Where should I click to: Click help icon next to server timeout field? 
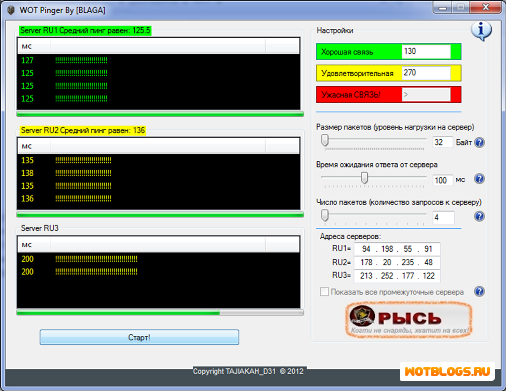(479, 179)
